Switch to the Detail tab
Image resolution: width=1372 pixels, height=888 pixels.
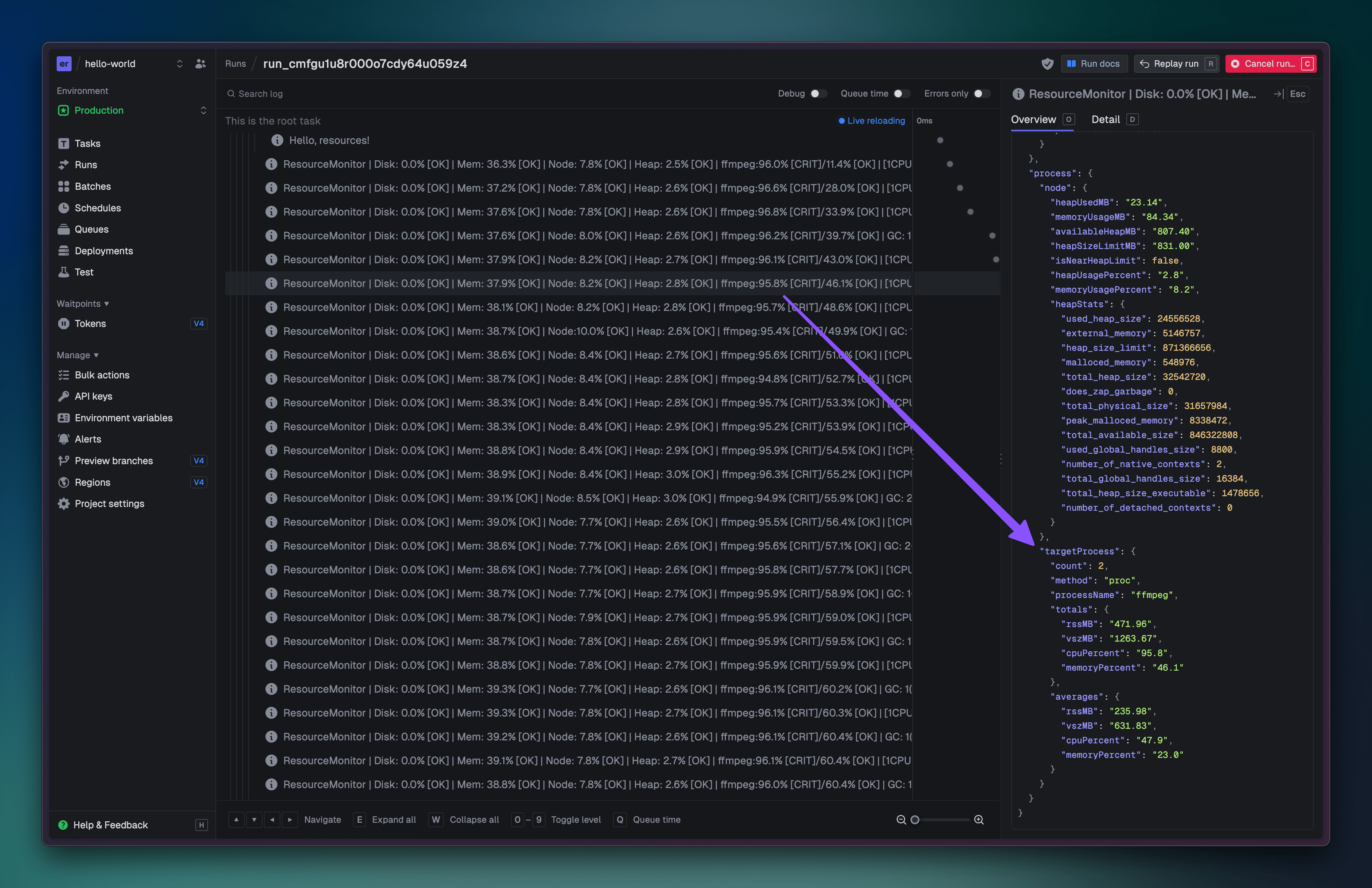(1106, 119)
